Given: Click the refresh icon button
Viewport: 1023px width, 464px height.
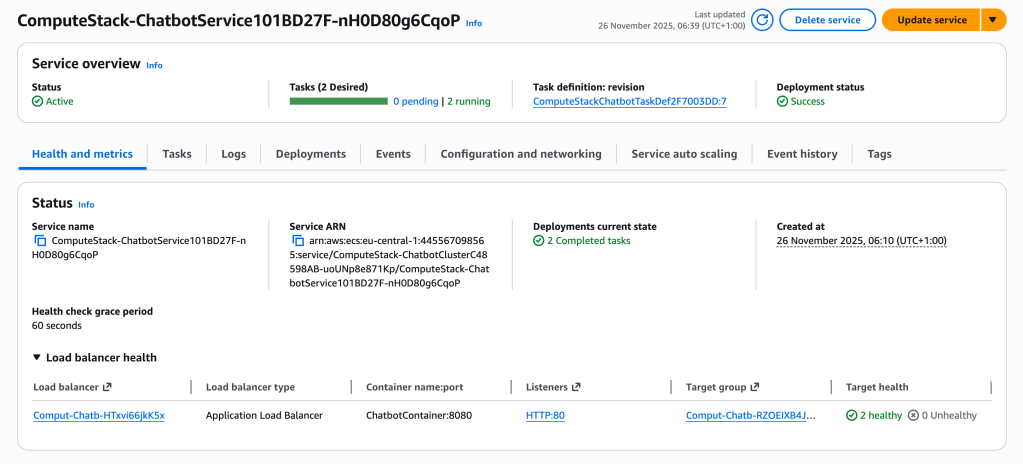Looking at the screenshot, I should pyautogui.click(x=762, y=20).
